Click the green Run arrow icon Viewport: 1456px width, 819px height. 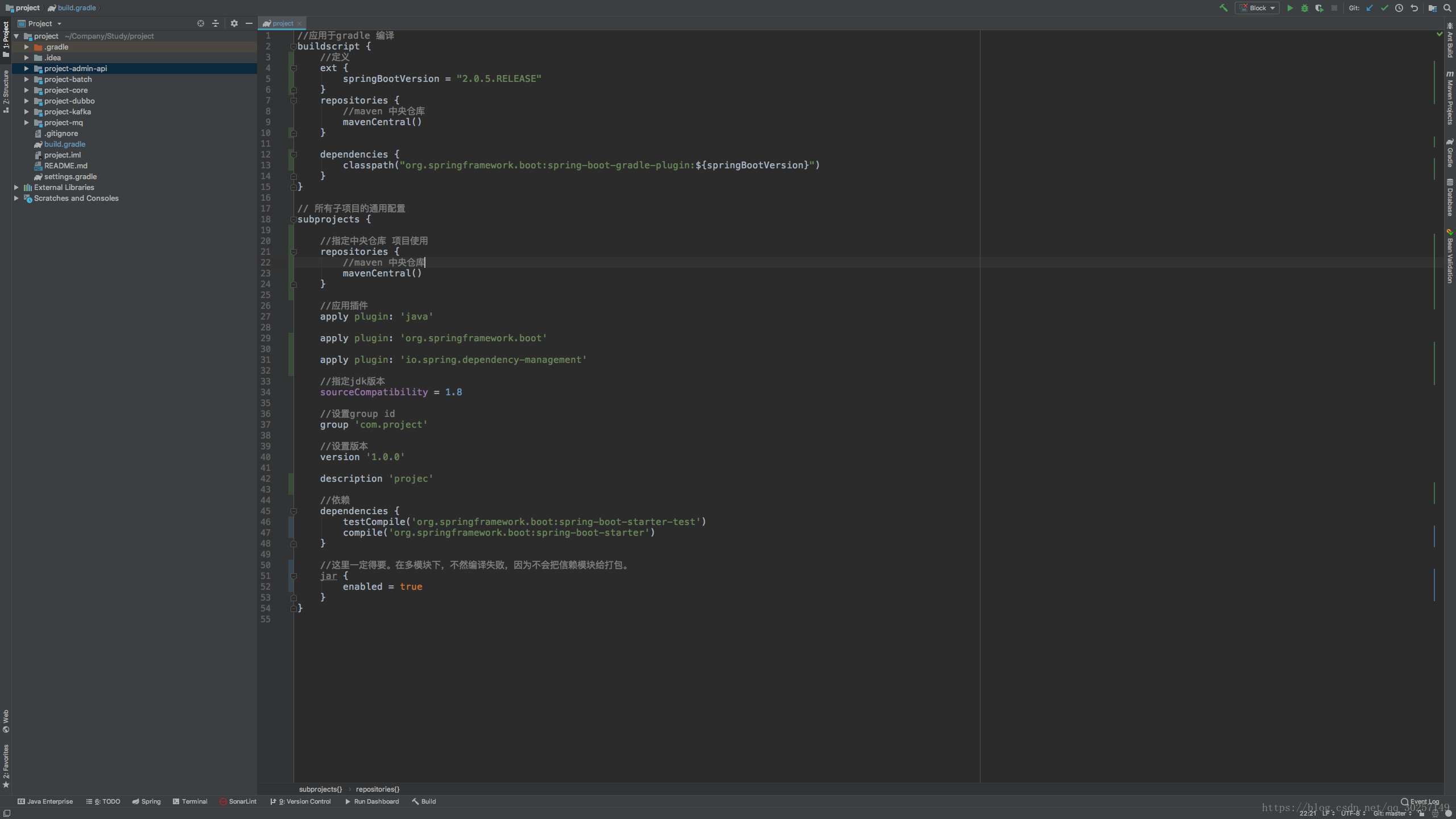[1290, 8]
